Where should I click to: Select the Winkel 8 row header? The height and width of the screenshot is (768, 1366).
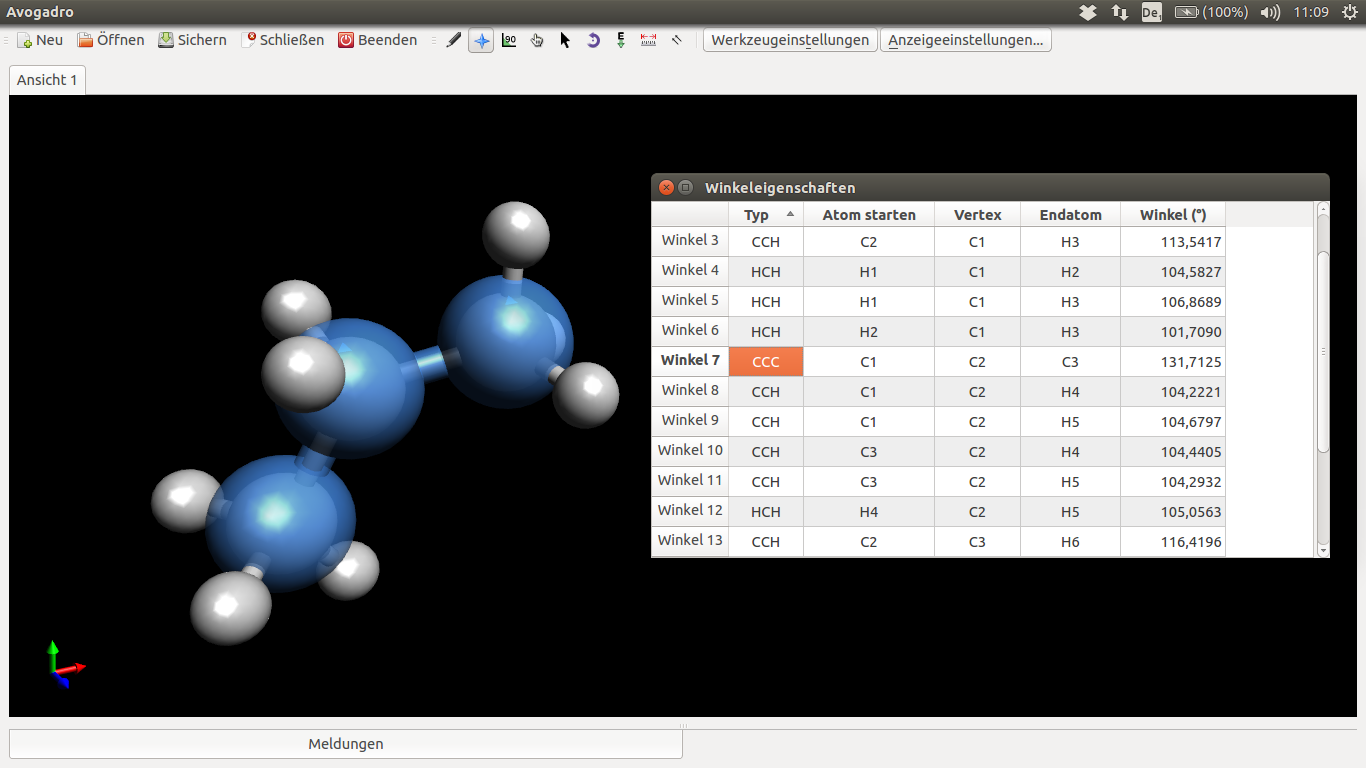[690, 391]
